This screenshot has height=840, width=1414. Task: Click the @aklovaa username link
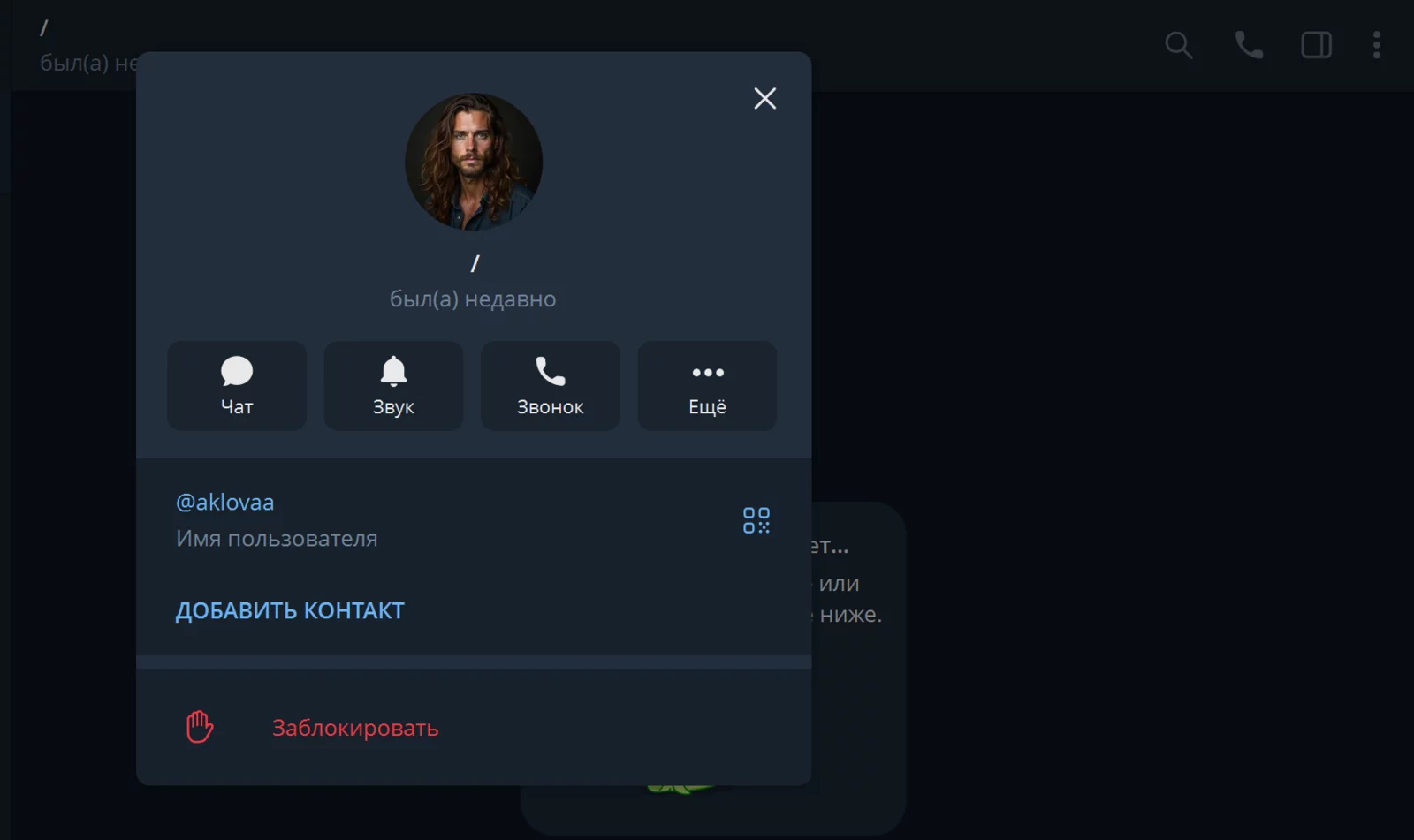224,503
